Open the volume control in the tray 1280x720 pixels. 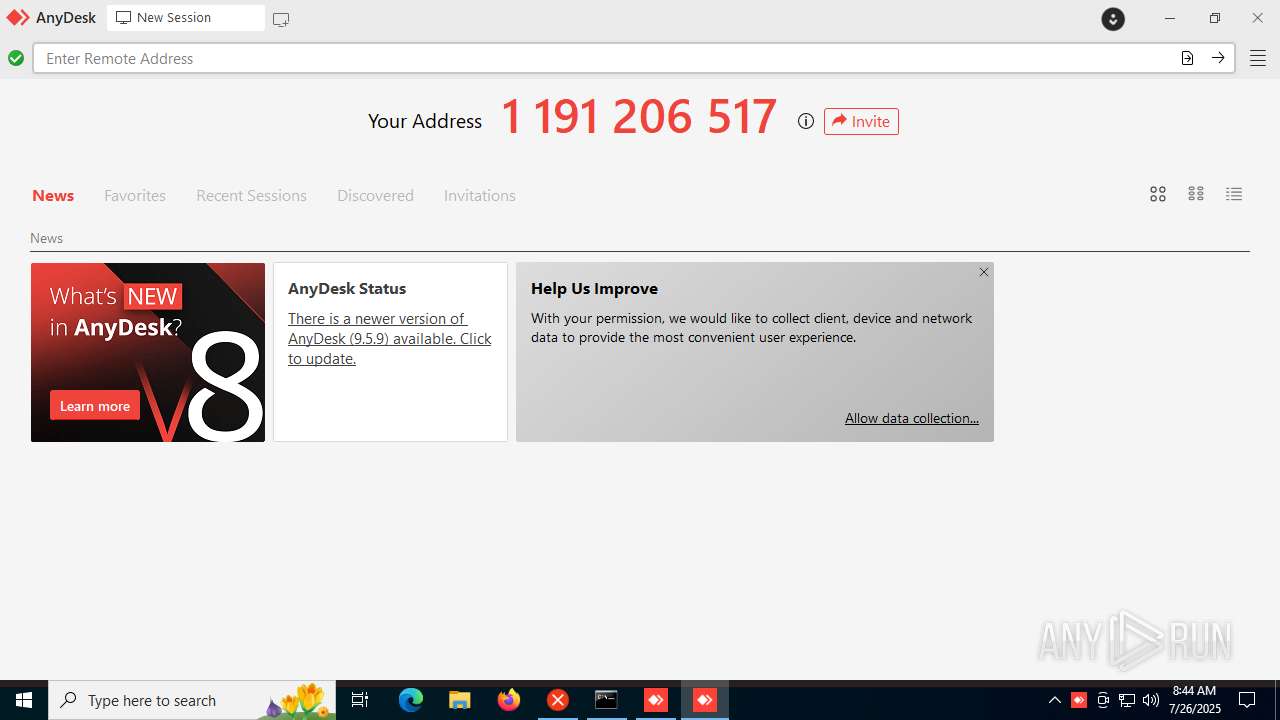click(x=1151, y=700)
